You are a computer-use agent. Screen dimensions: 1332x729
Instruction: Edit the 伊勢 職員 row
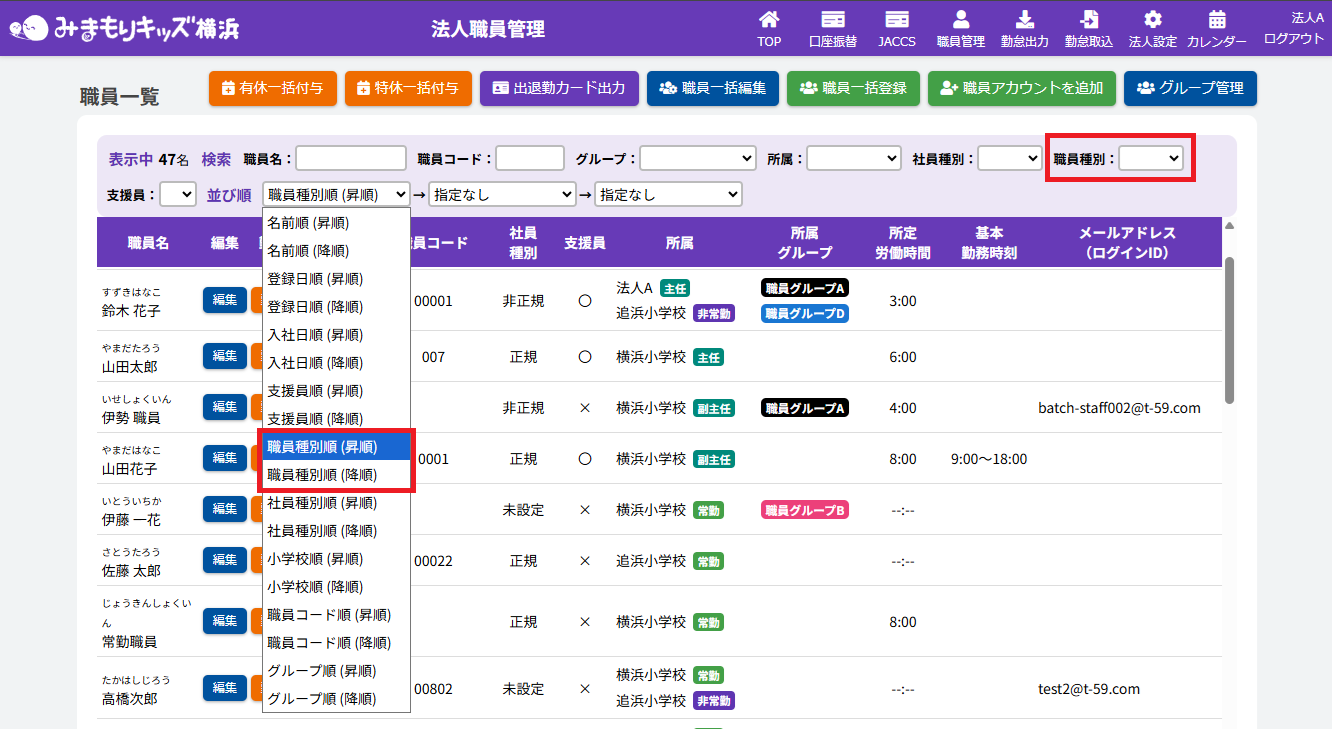[x=225, y=407]
